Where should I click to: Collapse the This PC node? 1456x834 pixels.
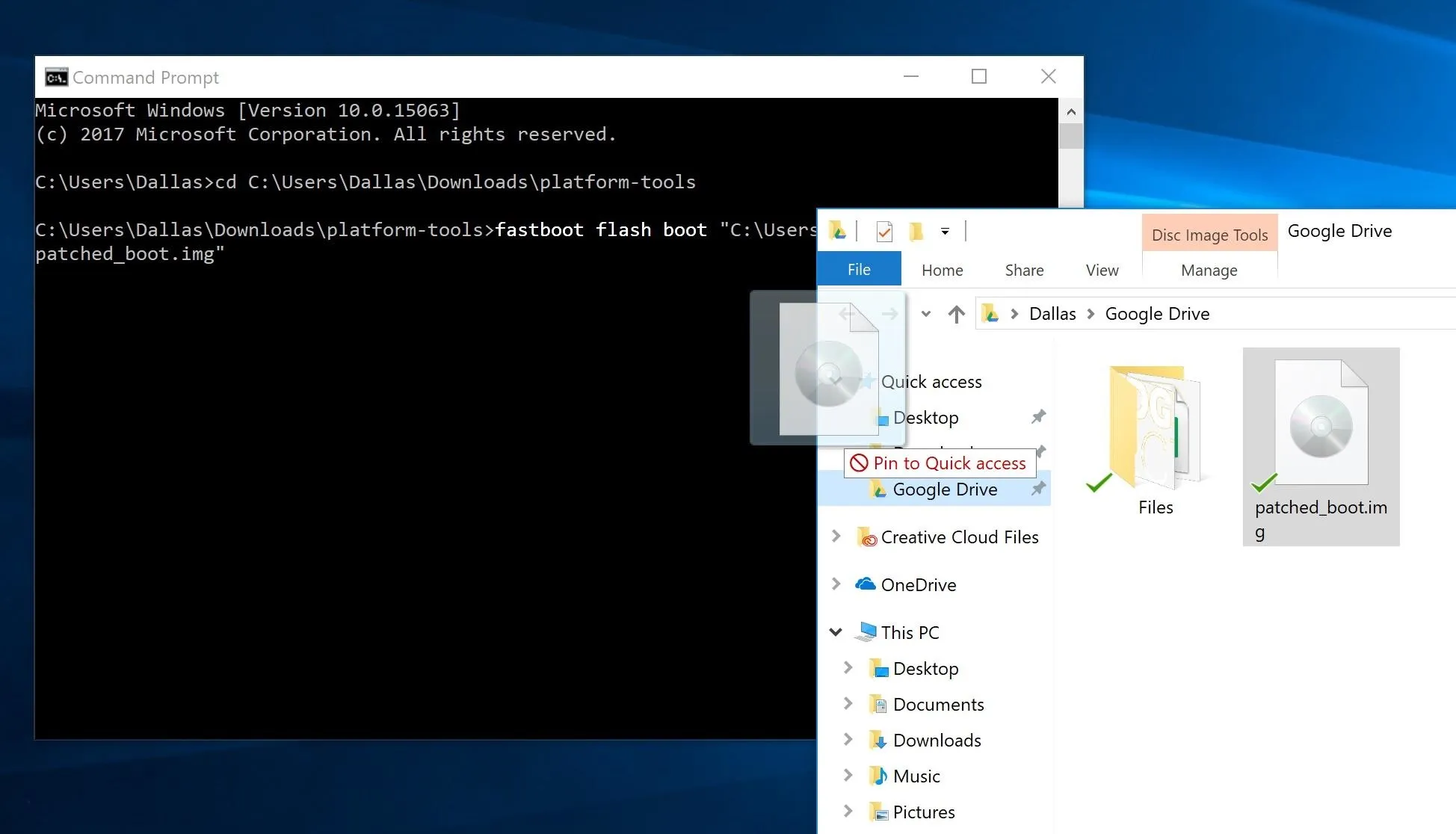coord(836,632)
